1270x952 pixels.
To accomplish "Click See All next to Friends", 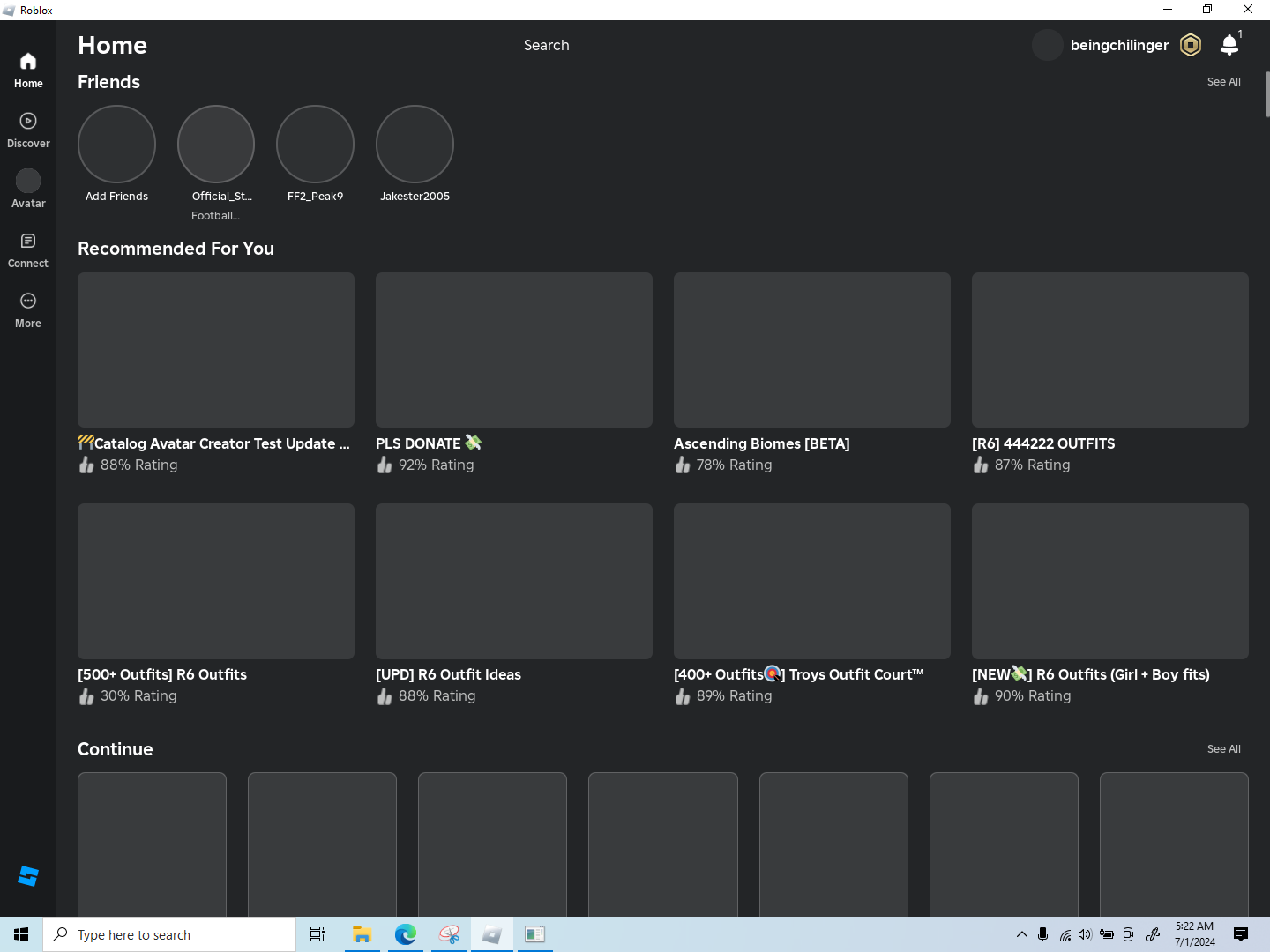I will click(x=1224, y=82).
